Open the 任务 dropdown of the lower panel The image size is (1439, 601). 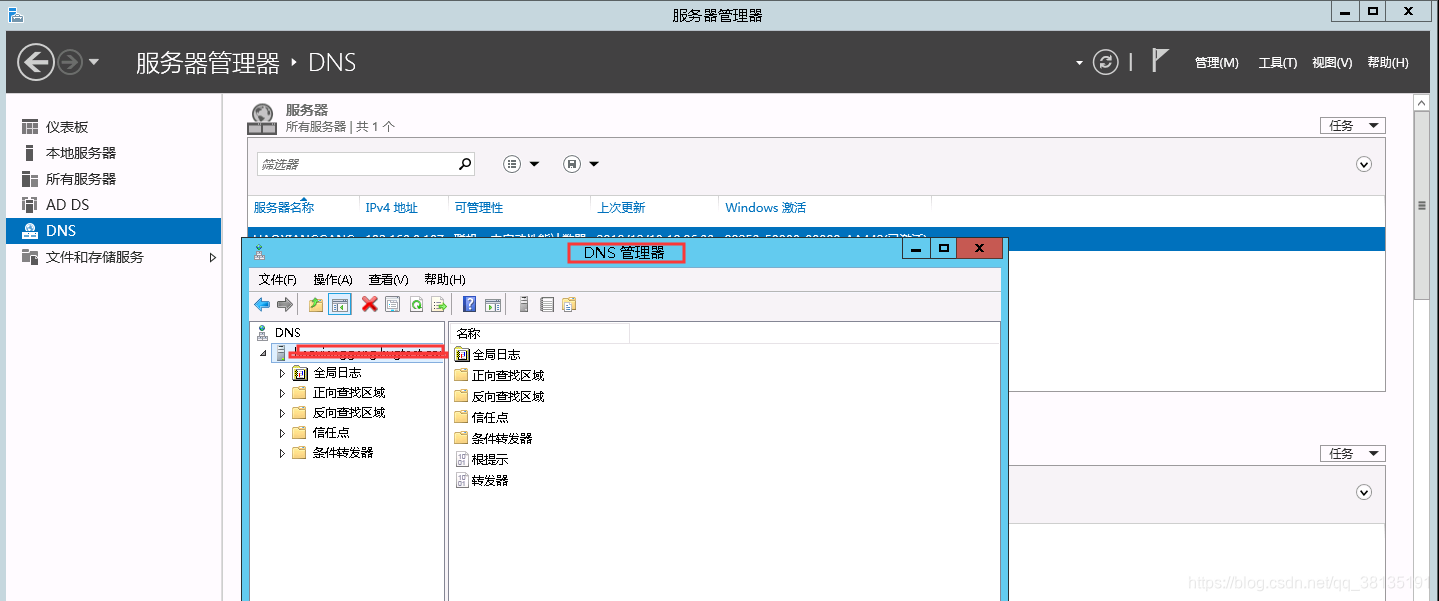pyautogui.click(x=1352, y=453)
